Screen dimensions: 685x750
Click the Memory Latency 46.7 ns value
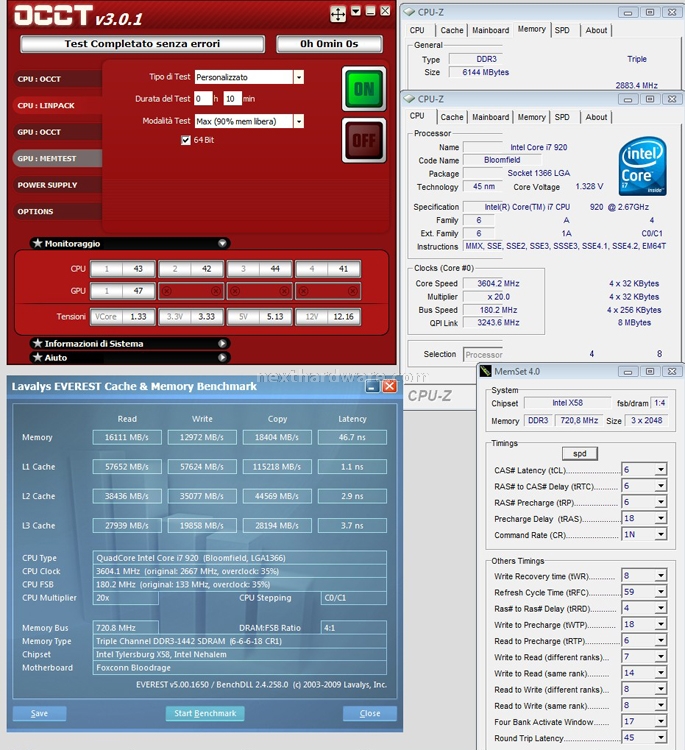pyautogui.click(x=352, y=437)
